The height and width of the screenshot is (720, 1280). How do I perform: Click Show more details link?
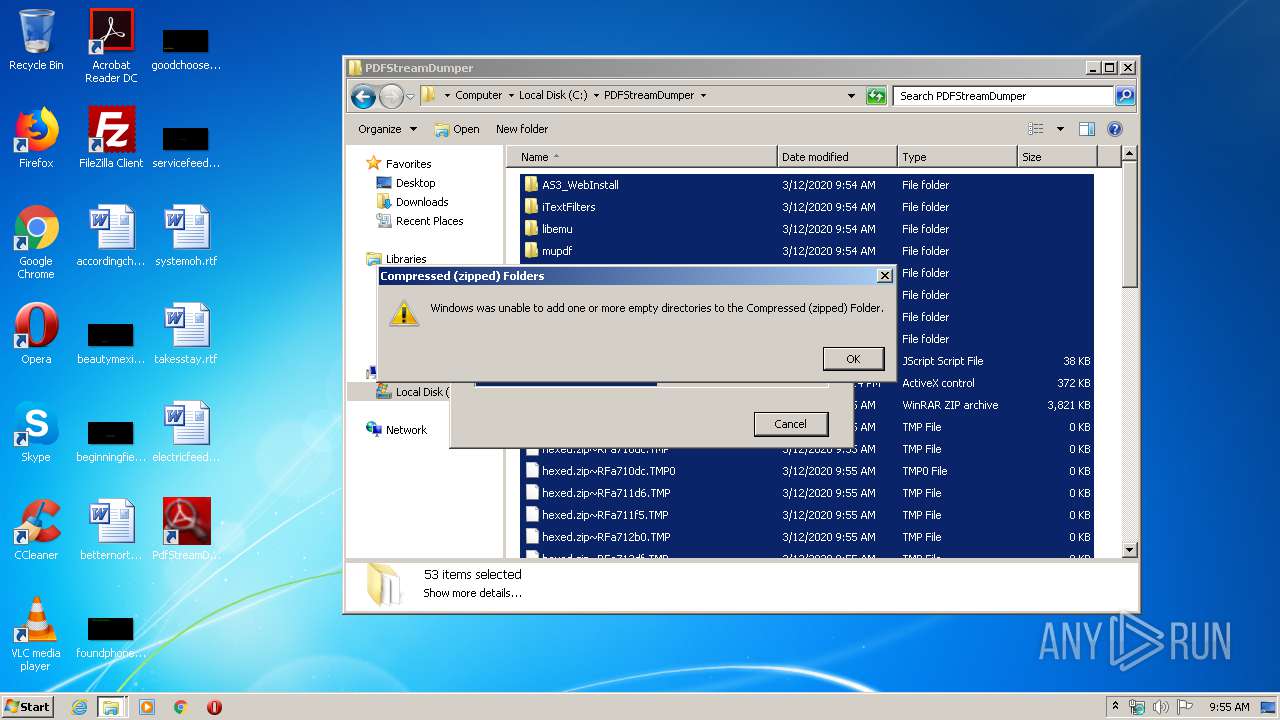coord(472,593)
